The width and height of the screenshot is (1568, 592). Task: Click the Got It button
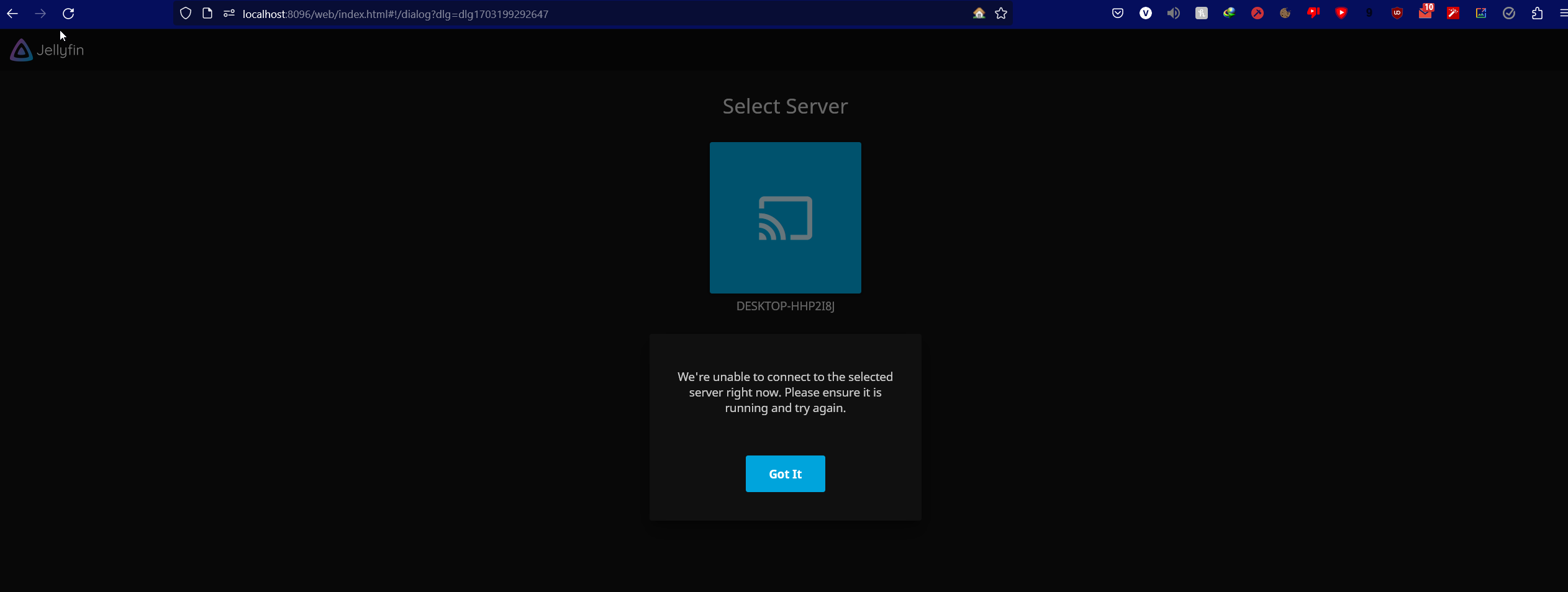point(785,473)
